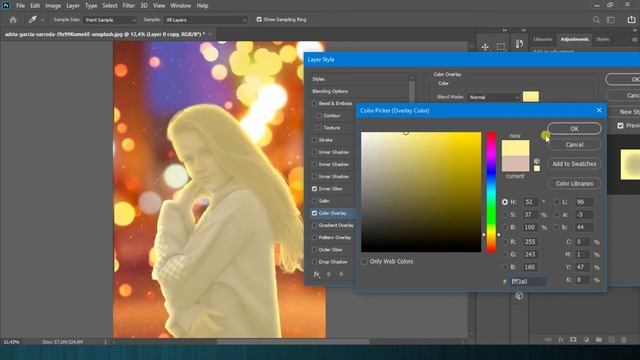Select the G green radio button
The width and height of the screenshot is (640, 360).
505,254
